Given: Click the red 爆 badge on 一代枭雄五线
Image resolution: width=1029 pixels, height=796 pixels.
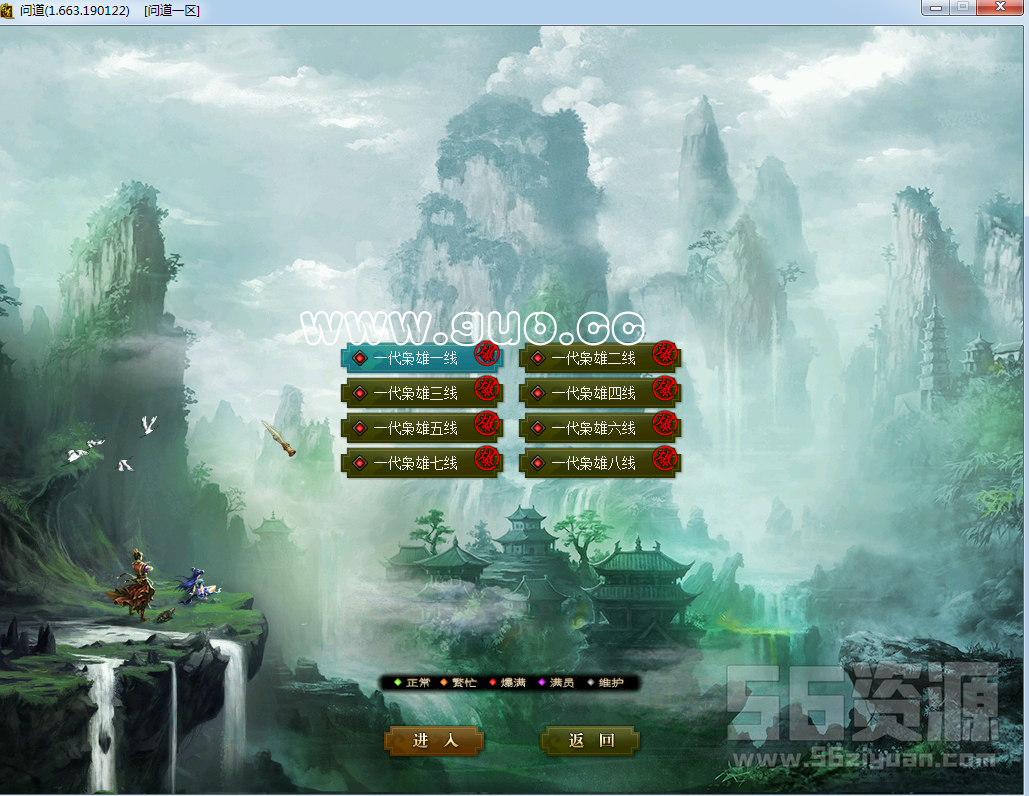Looking at the screenshot, I should 487,423.
